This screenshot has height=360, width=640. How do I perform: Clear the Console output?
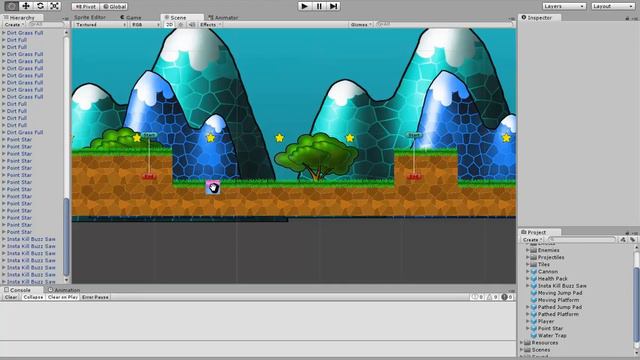11,297
